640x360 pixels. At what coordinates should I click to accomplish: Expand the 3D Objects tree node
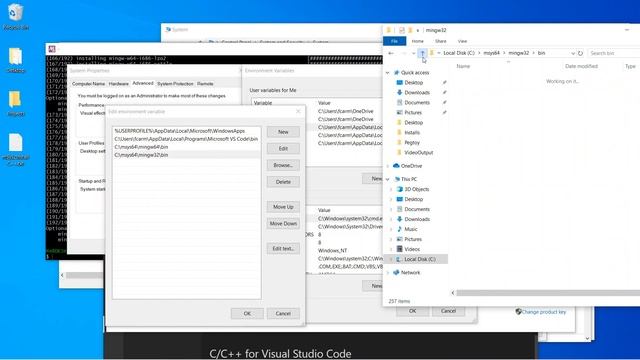pos(391,189)
